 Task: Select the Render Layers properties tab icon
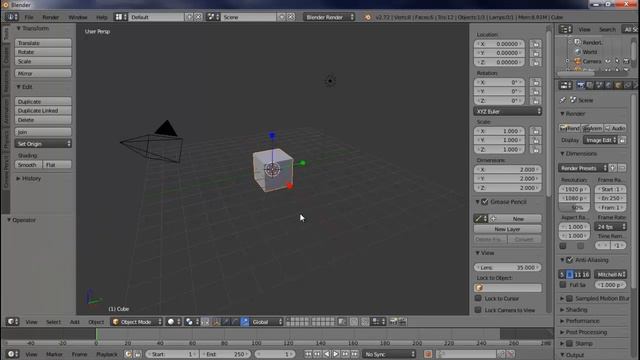(x=590, y=85)
